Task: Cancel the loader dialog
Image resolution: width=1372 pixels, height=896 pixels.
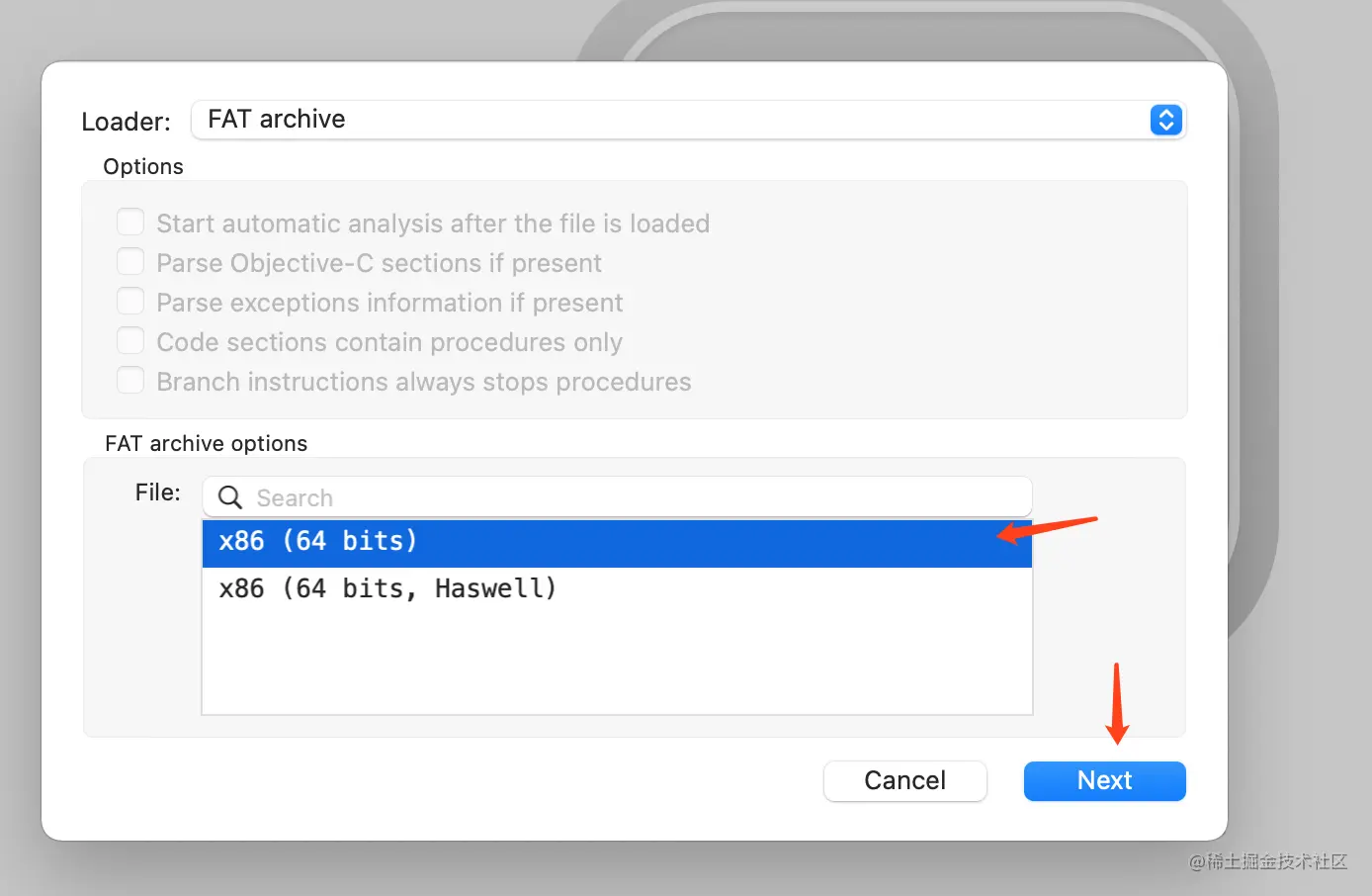Action: click(x=904, y=780)
